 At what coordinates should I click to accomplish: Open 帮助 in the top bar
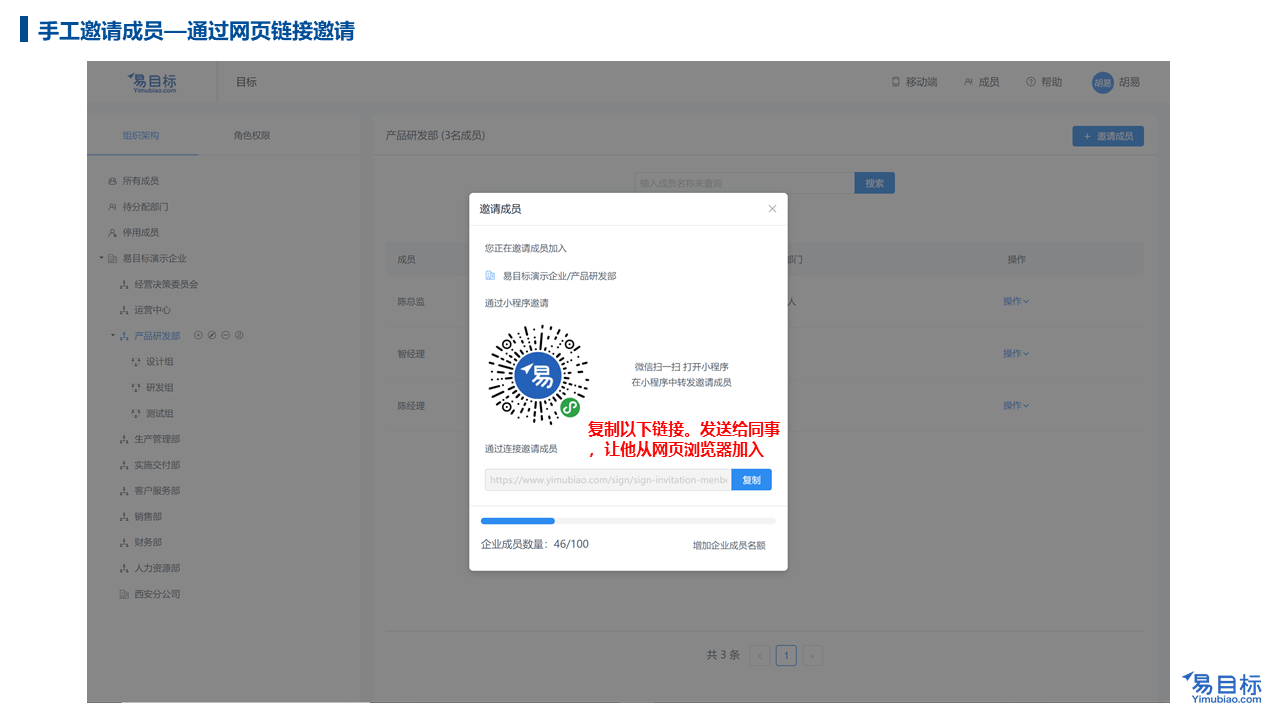pos(1044,82)
